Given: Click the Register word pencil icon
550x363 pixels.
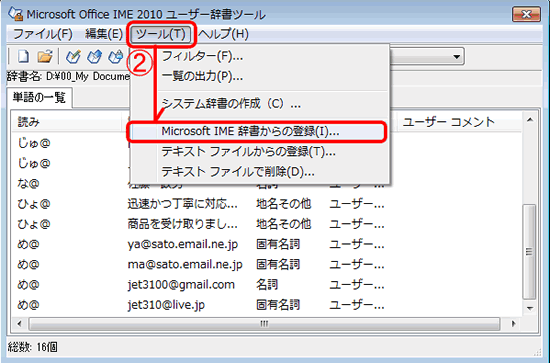Looking at the screenshot, I should click(73, 56).
